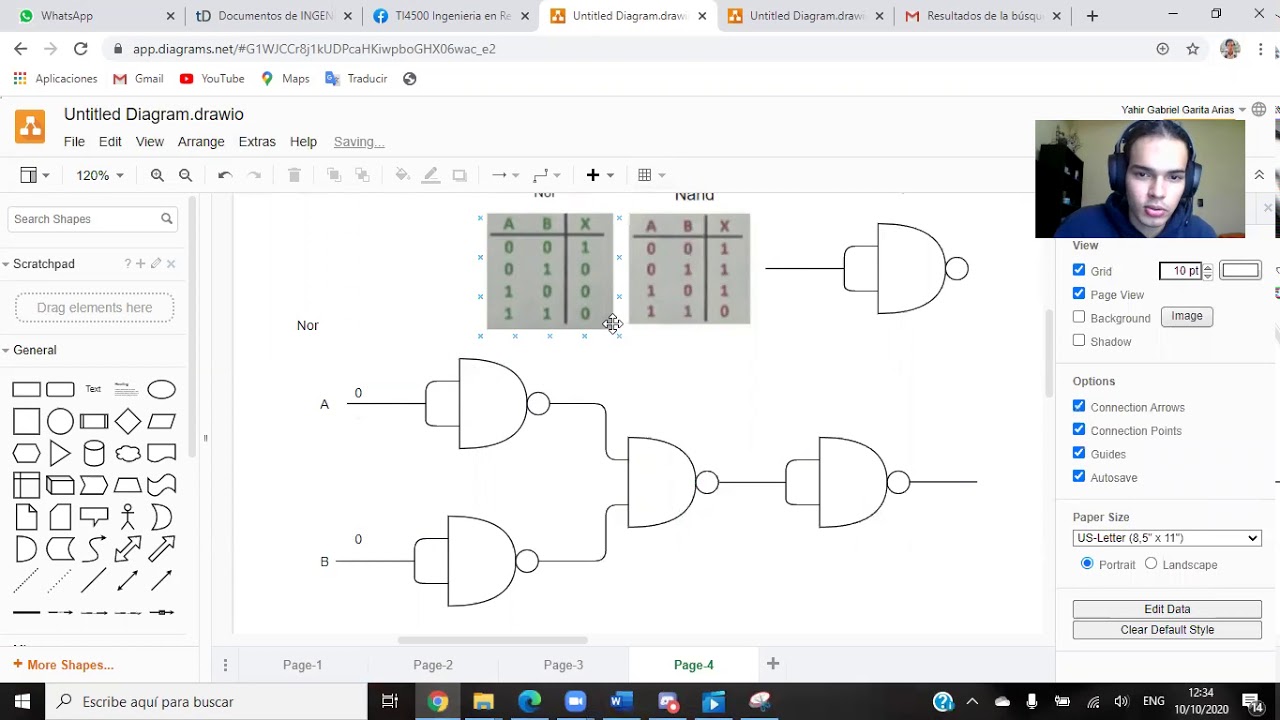The width and height of the screenshot is (1280, 720).
Task: Click the Scratchpad add plus icon
Action: [x=141, y=264]
